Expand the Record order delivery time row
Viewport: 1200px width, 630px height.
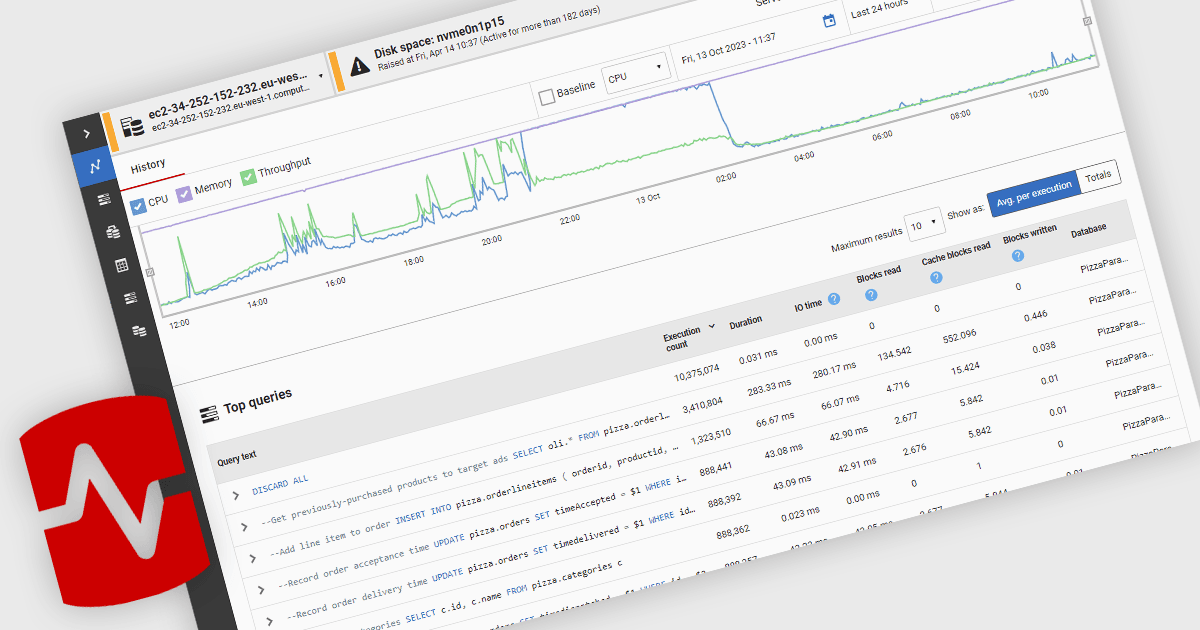(x=270, y=621)
